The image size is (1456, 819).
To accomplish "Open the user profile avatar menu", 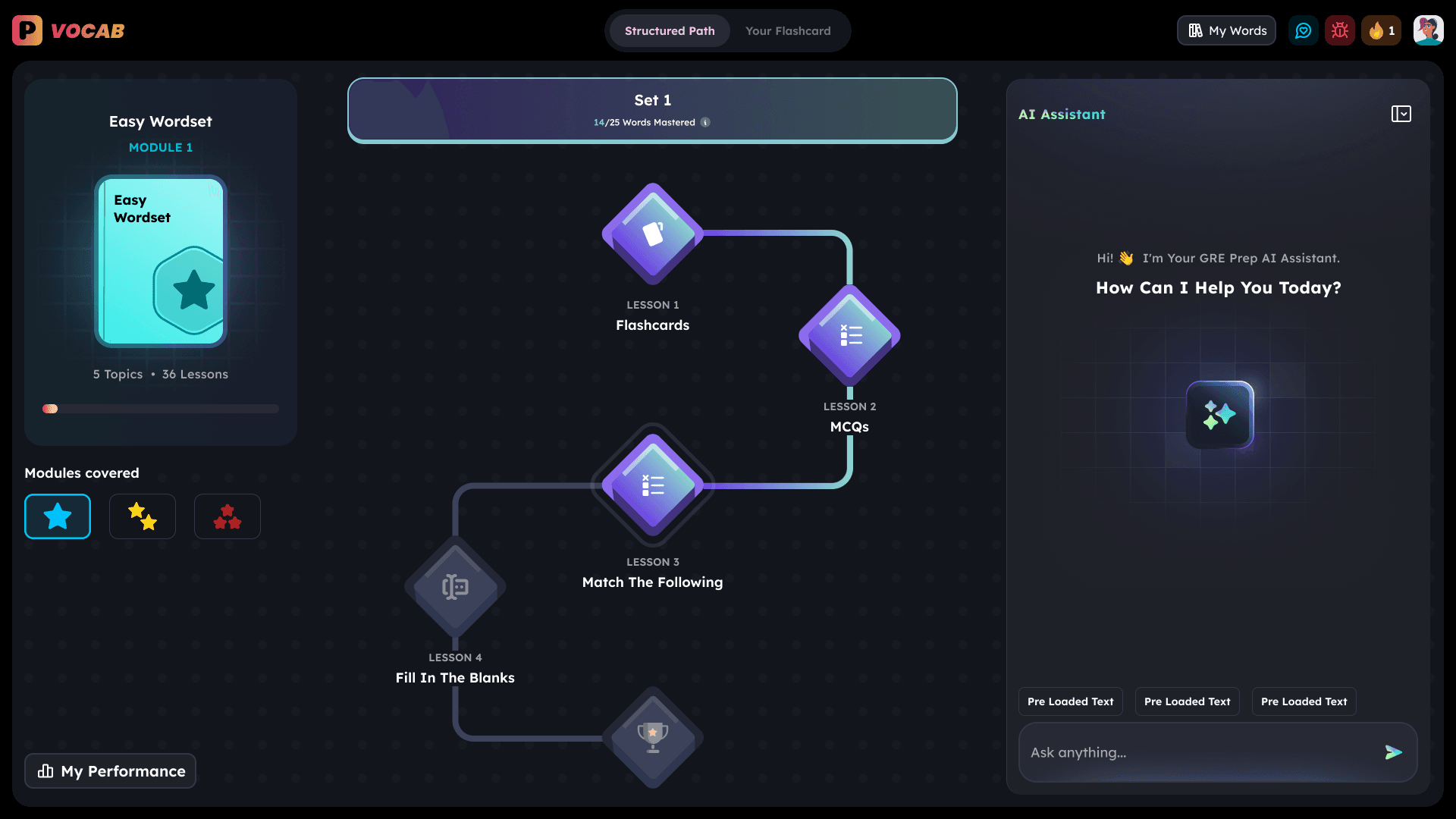I will pos(1428,31).
